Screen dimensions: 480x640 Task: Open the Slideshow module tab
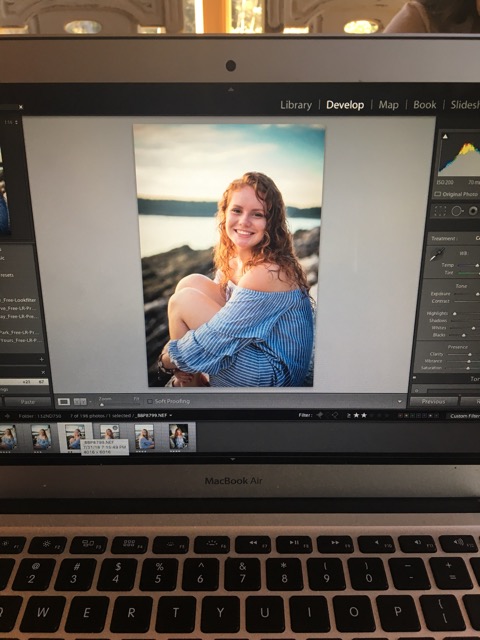(465, 105)
